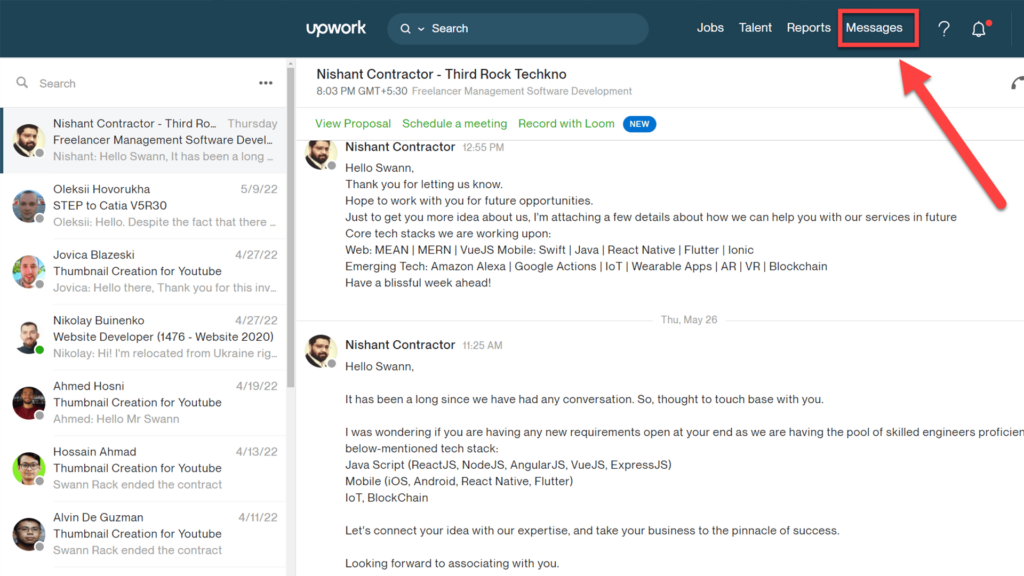The image size is (1024, 576).
Task: Go to Messages page
Action: tap(874, 27)
